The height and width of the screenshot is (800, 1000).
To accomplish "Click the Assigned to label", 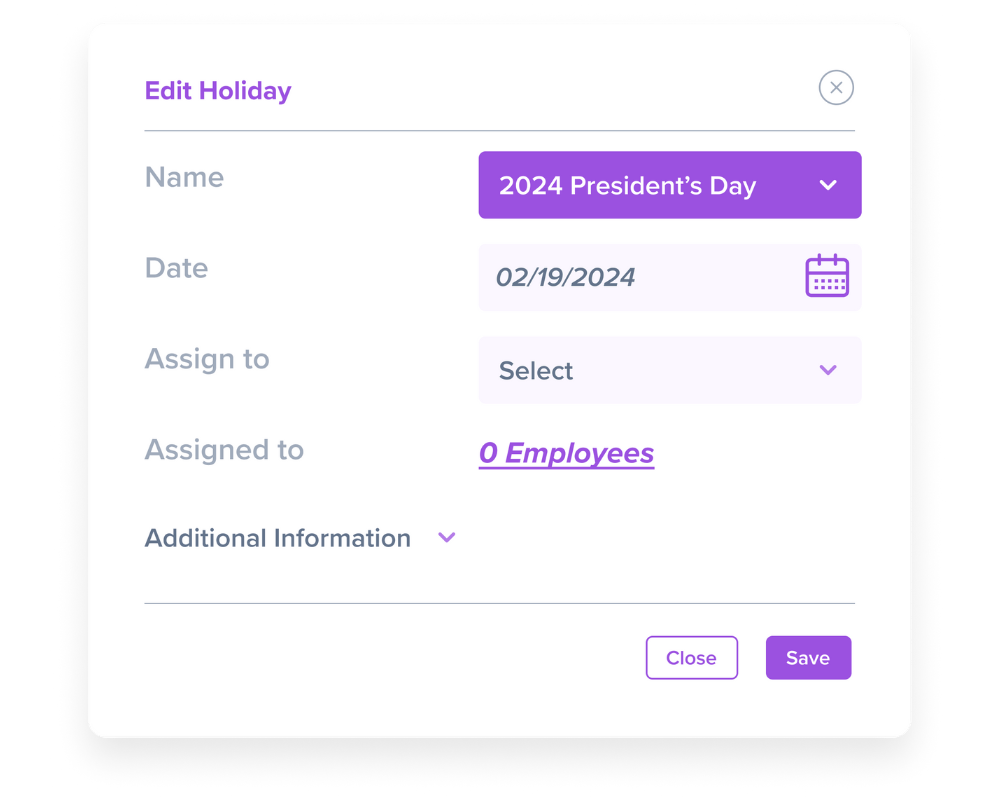I will pos(224,450).
